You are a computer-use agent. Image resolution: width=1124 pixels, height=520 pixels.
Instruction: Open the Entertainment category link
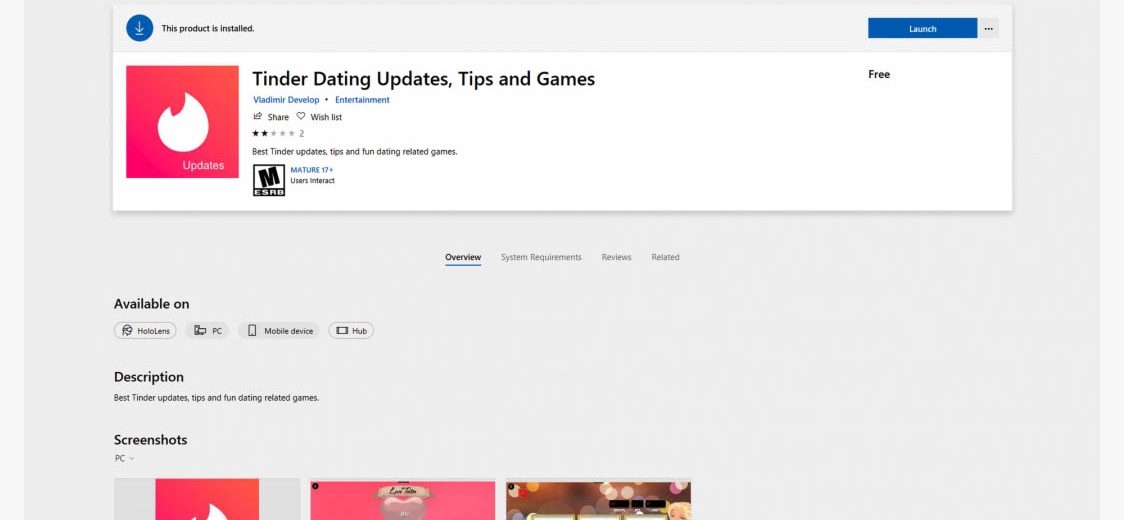point(362,100)
